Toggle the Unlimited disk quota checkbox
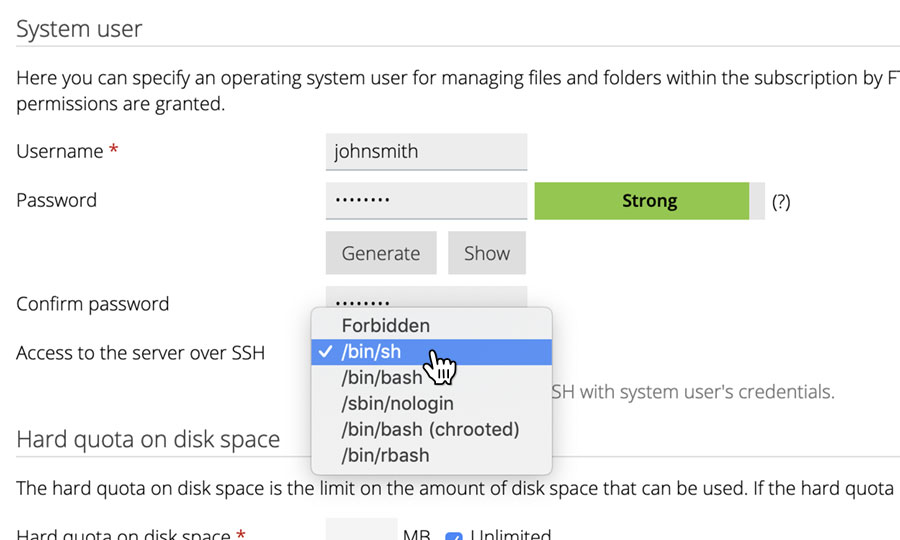 pos(453,536)
